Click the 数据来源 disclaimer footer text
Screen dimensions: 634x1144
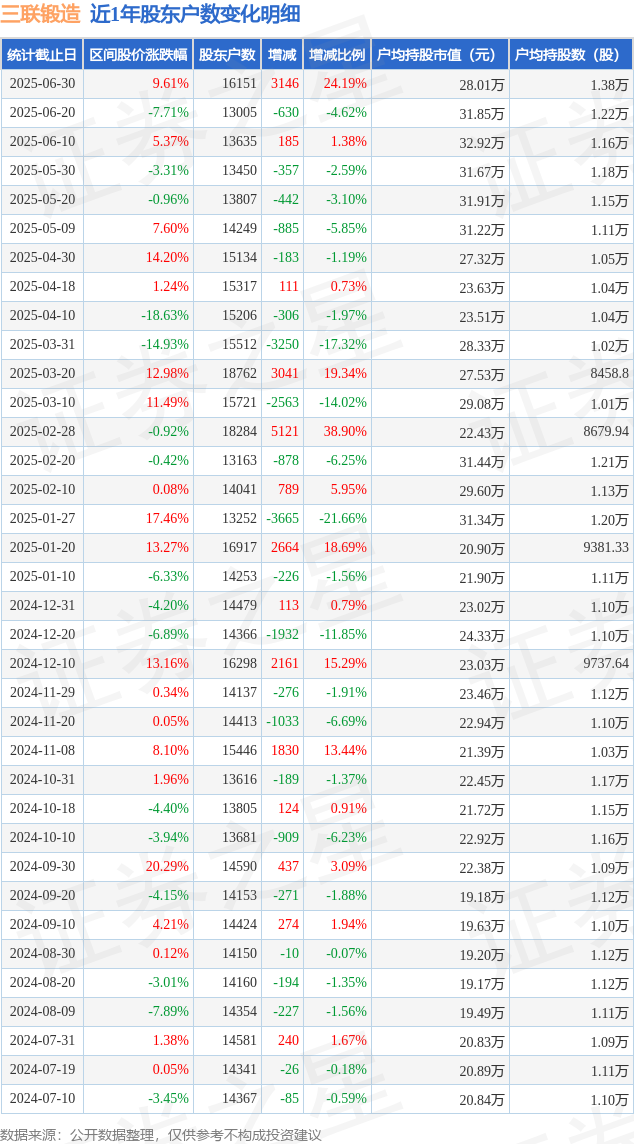click(x=161, y=1135)
